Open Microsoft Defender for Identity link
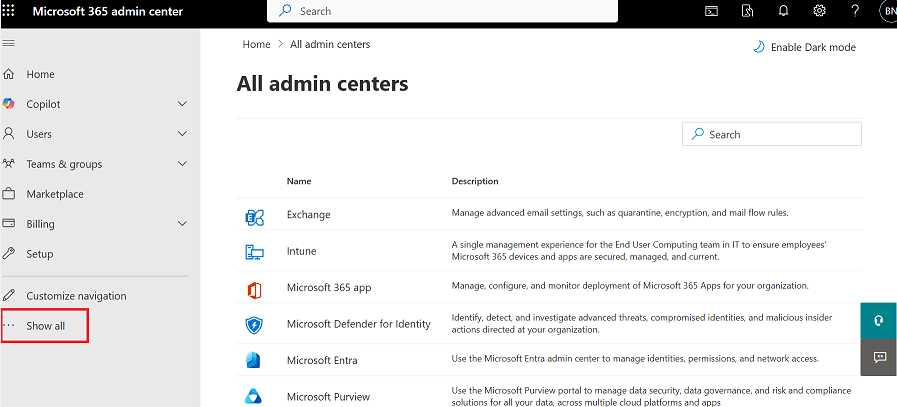 coord(359,324)
